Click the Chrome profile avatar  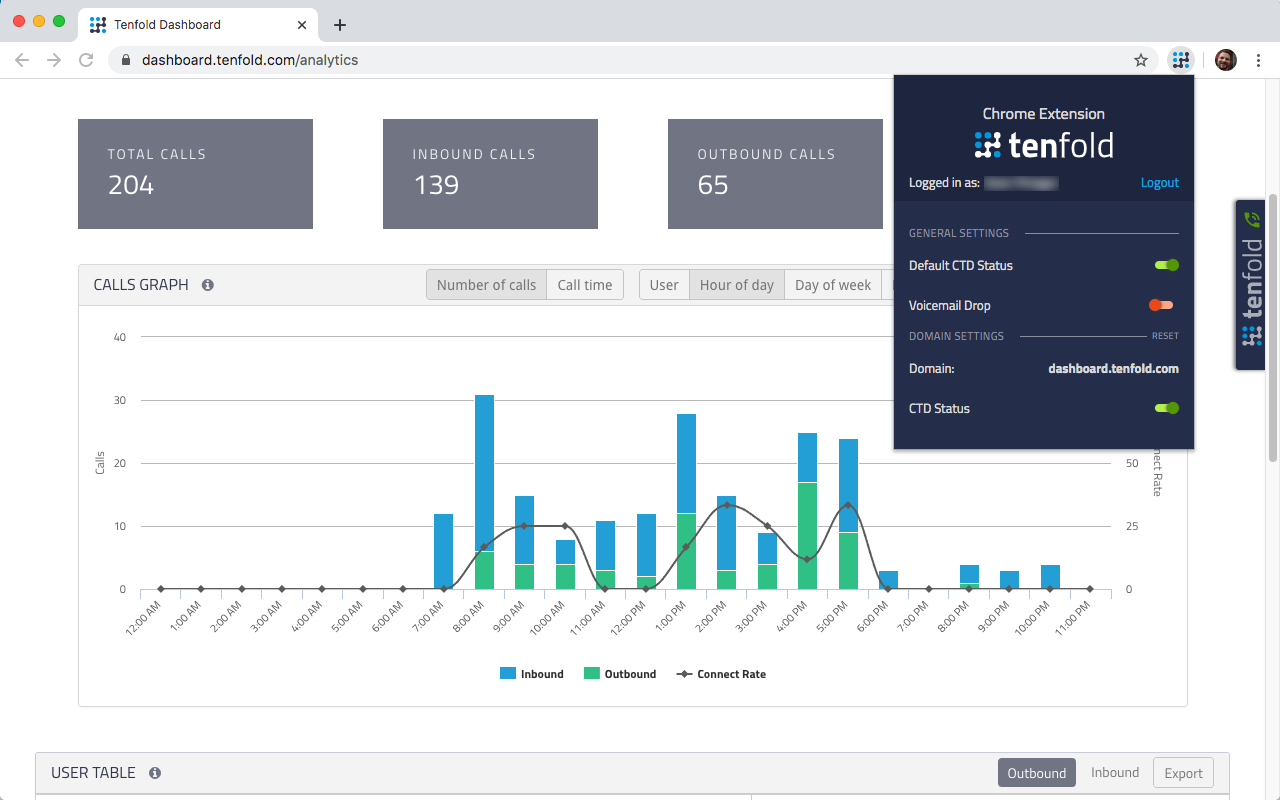[1225, 60]
